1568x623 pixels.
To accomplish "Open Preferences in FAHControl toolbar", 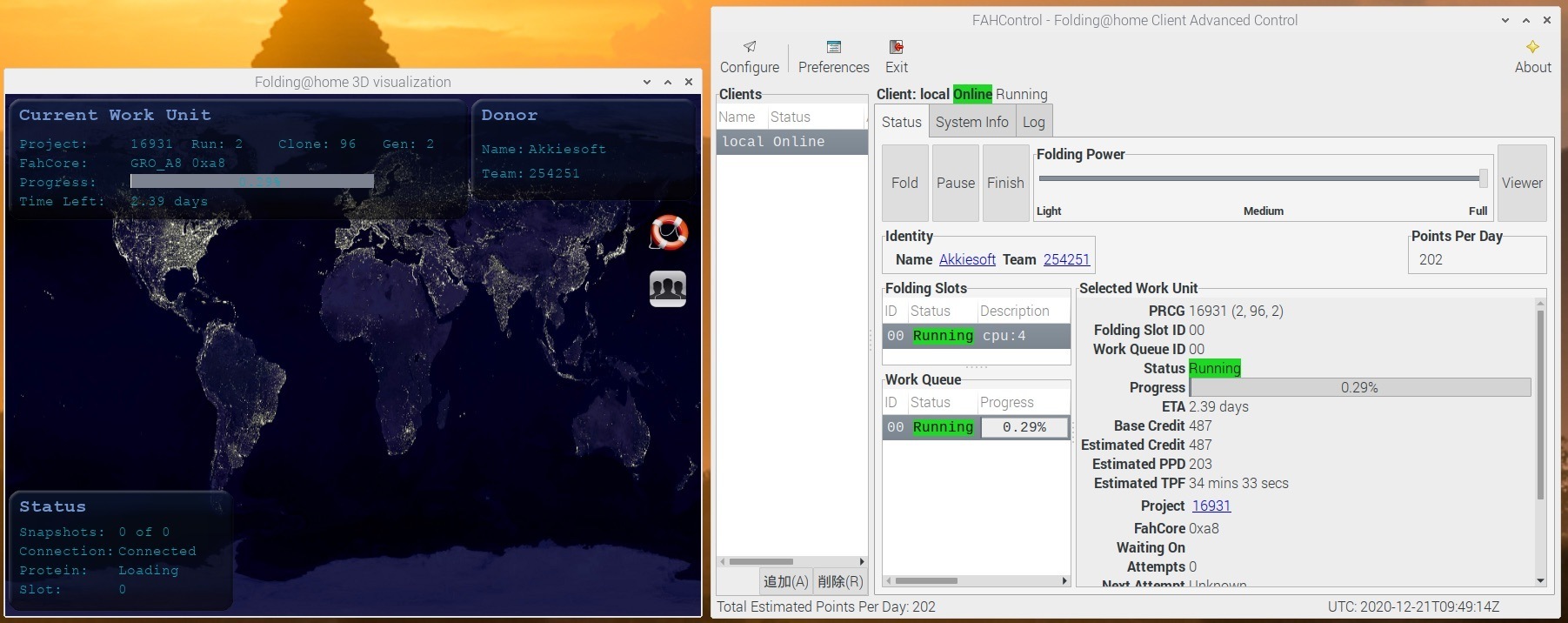I will (833, 57).
